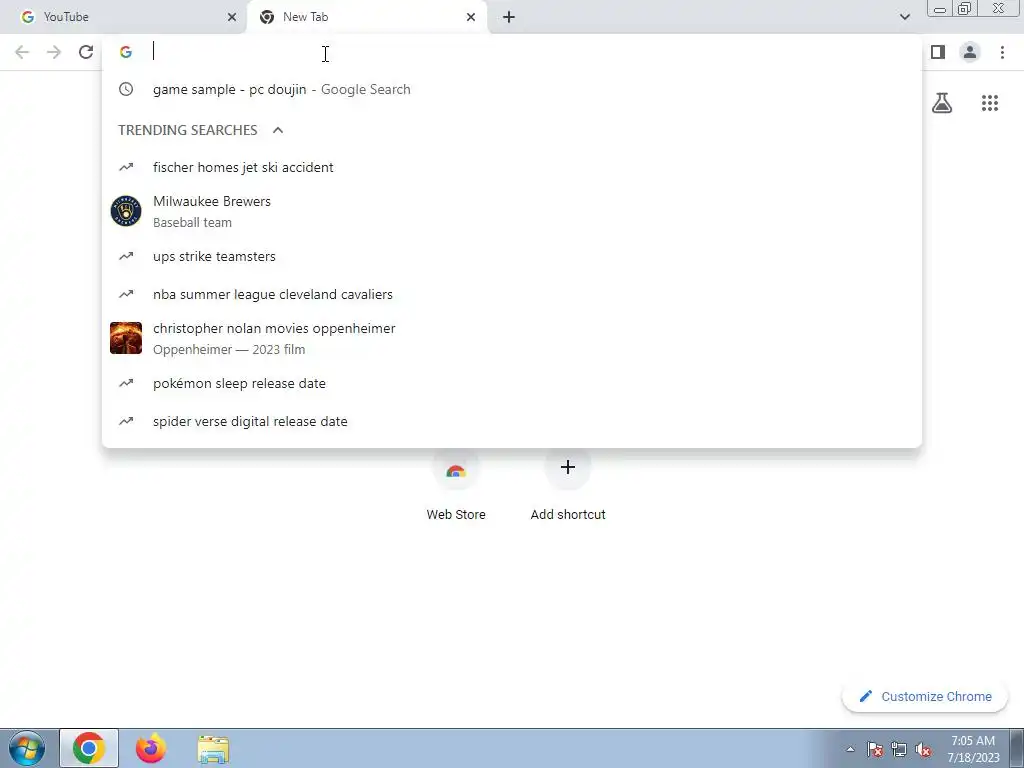Open a new tab with plus button
This screenshot has height=768, width=1024.
click(x=509, y=17)
